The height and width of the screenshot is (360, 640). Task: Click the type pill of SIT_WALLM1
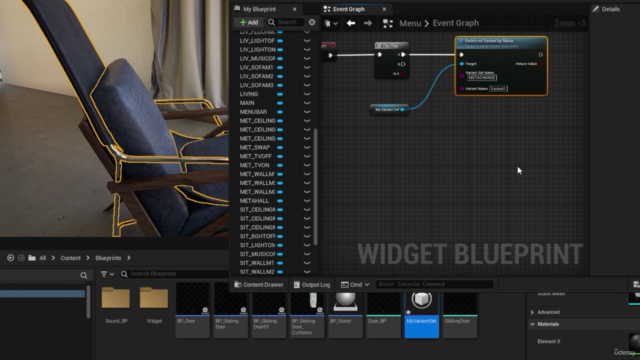(x=280, y=263)
